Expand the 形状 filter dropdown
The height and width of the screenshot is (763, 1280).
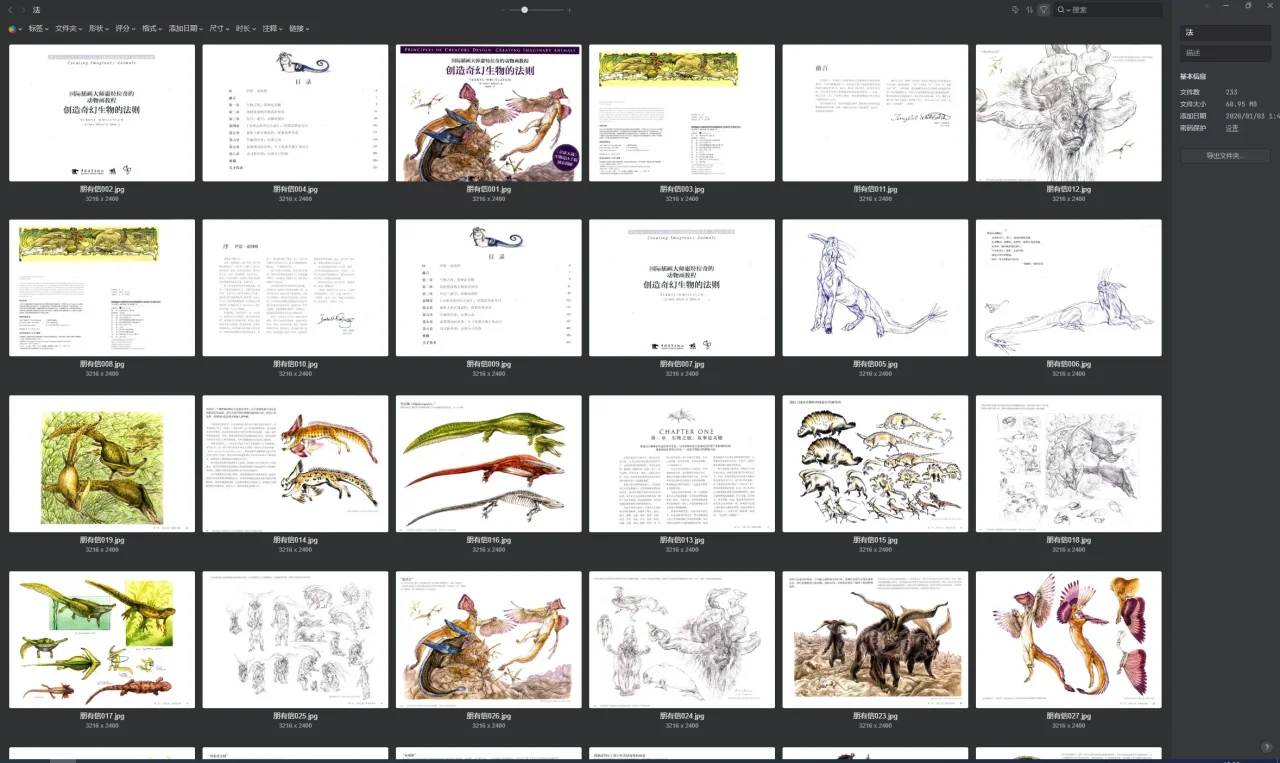[x=99, y=29]
